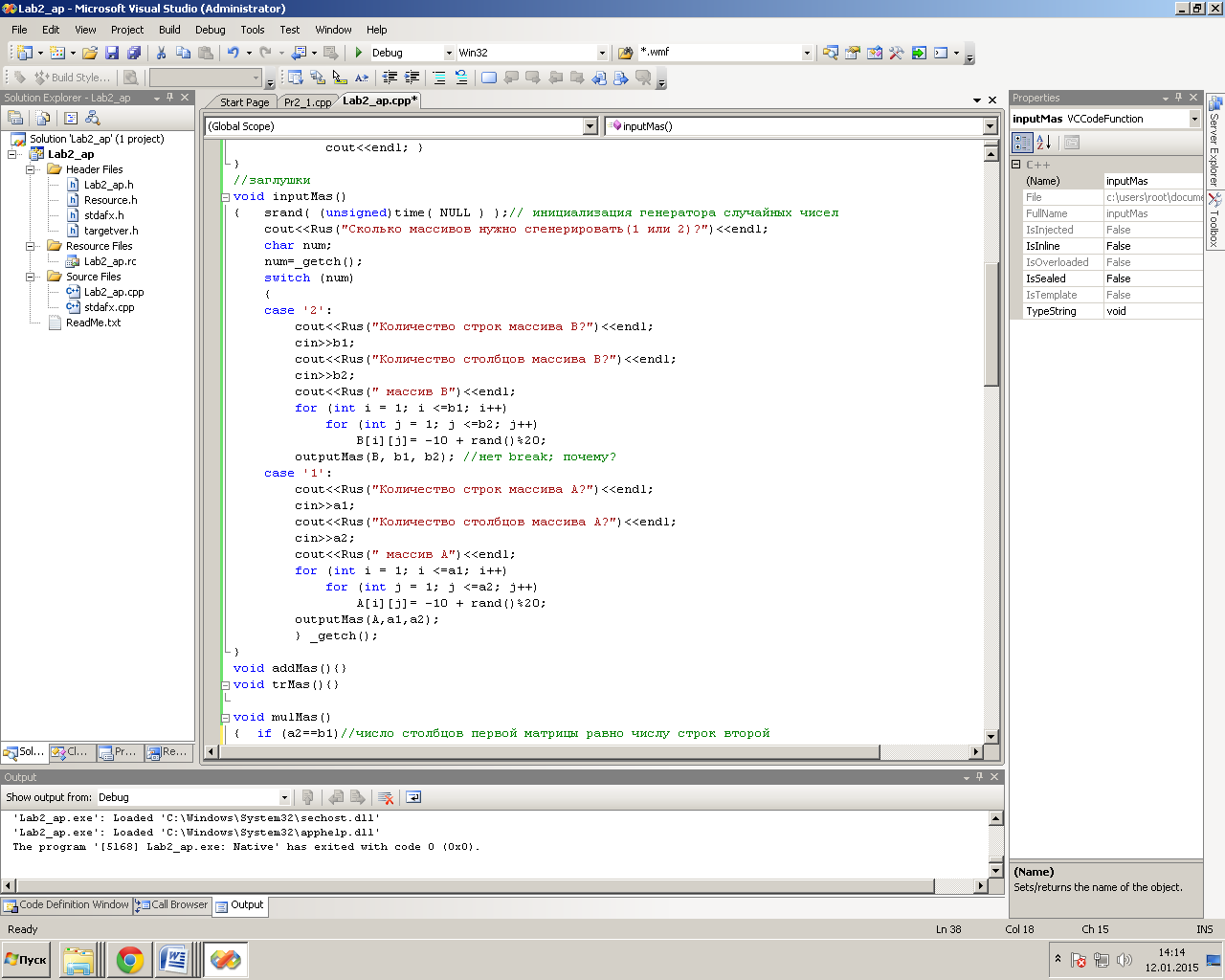The image size is (1225, 980).
Task: Click the Properties Window toolbar icon
Action: point(853,53)
